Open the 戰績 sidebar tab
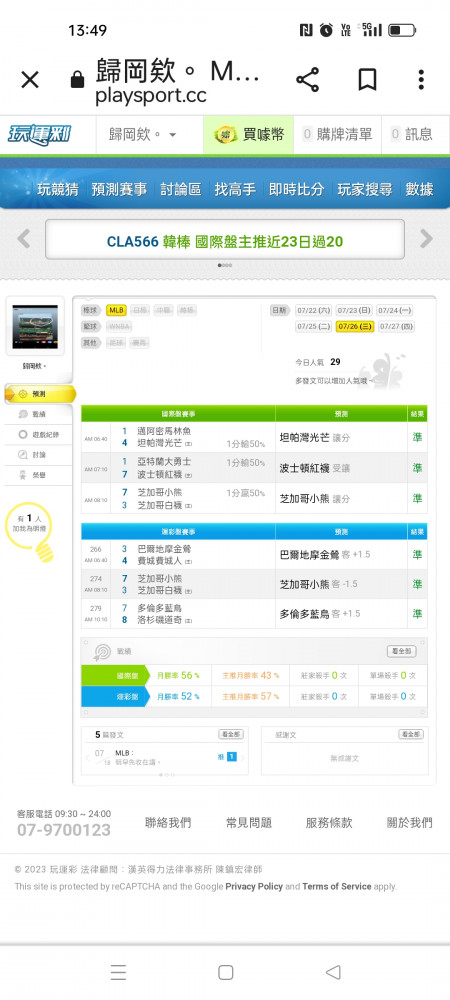Image resolution: width=450 pixels, height=1000 pixels. pyautogui.click(x=38, y=415)
